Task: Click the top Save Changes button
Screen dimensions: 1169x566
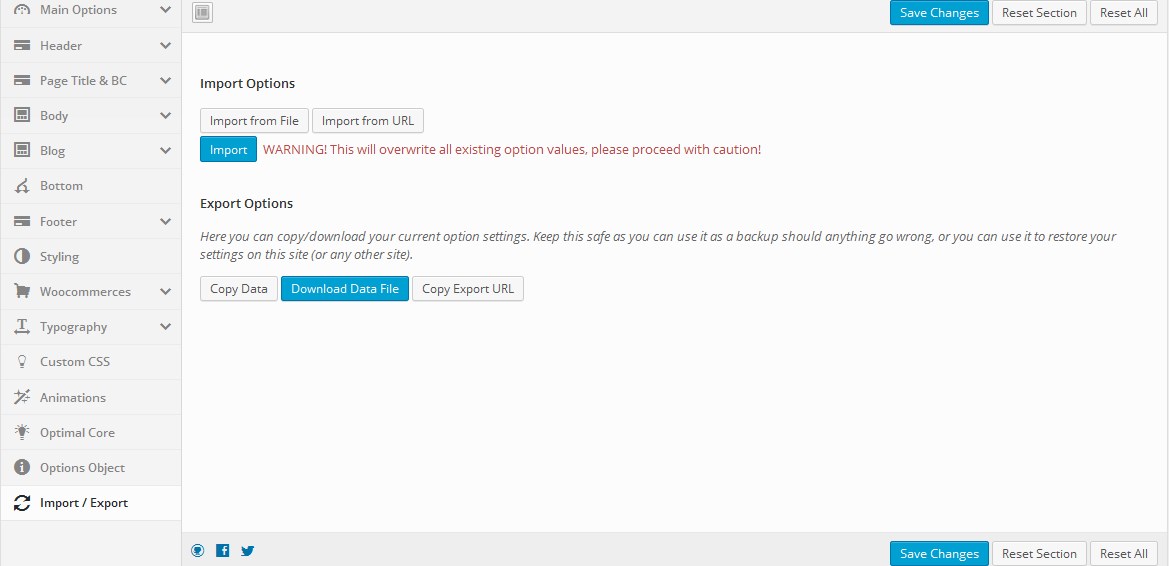Action: pyautogui.click(x=938, y=13)
